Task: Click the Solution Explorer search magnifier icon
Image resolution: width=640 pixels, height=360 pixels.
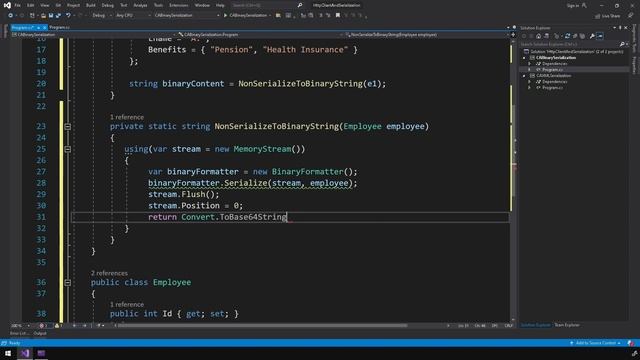Action: [x=622, y=44]
